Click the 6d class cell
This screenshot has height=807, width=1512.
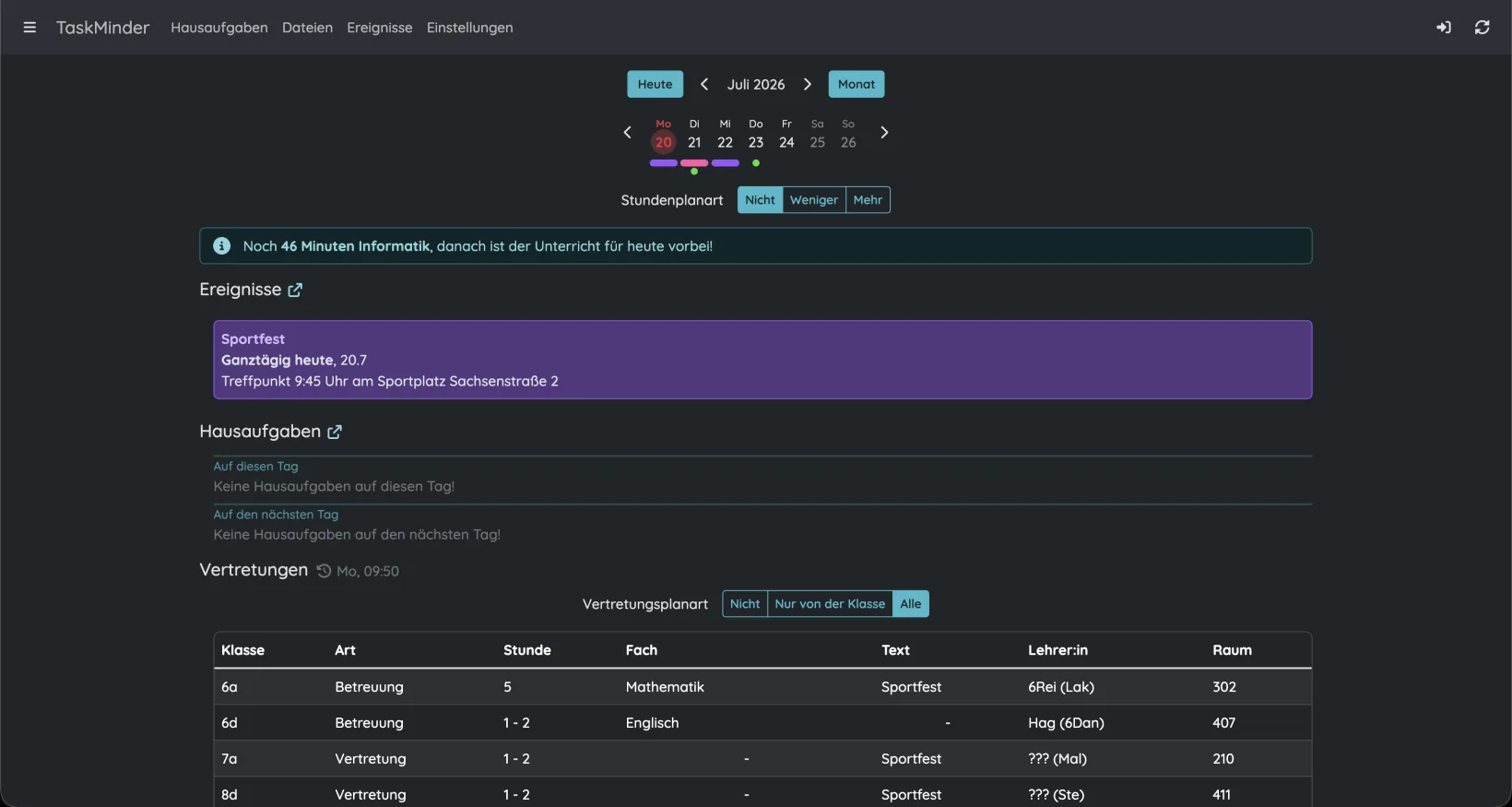230,723
